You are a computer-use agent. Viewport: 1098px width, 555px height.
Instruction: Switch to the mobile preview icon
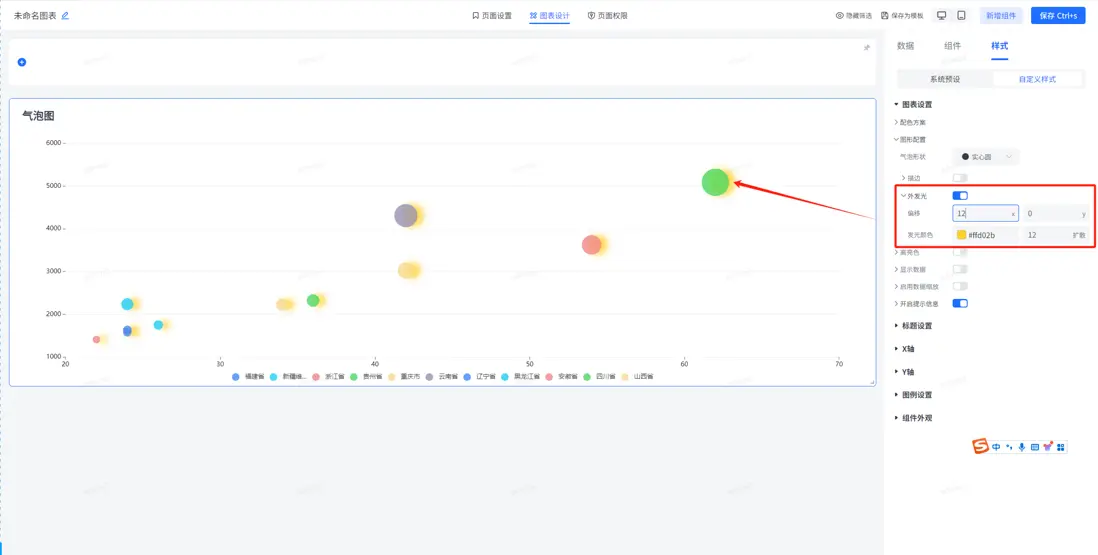(961, 15)
